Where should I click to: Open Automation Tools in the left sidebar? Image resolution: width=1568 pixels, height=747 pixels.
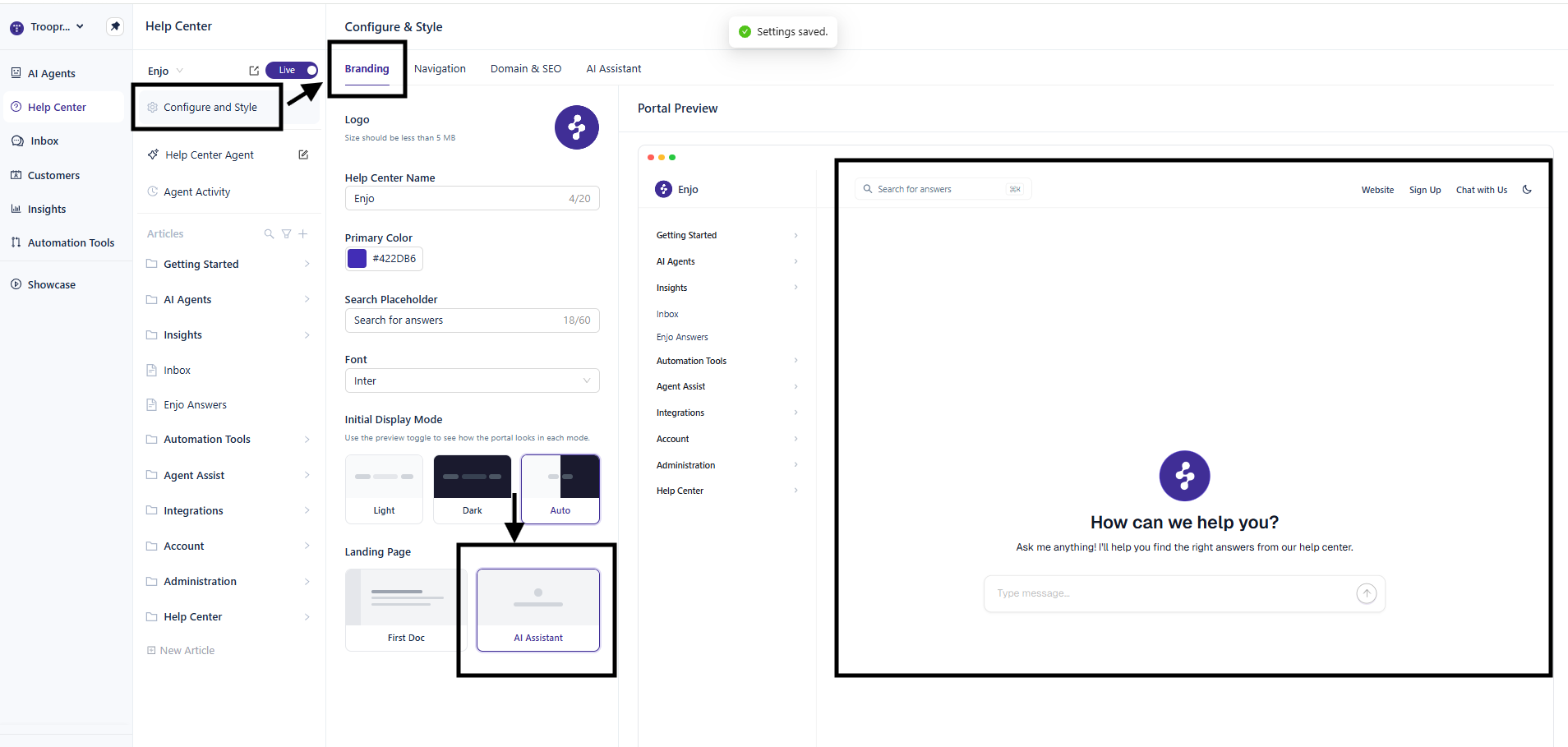click(63, 242)
